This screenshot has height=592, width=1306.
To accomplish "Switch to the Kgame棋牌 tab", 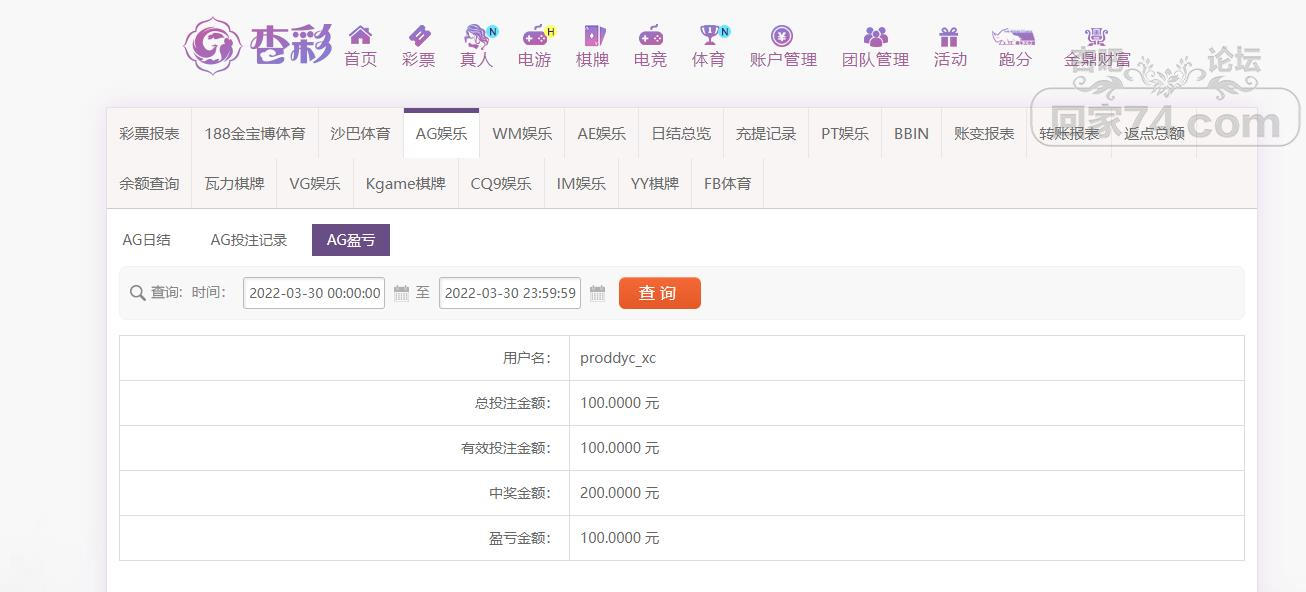I will click(x=406, y=183).
